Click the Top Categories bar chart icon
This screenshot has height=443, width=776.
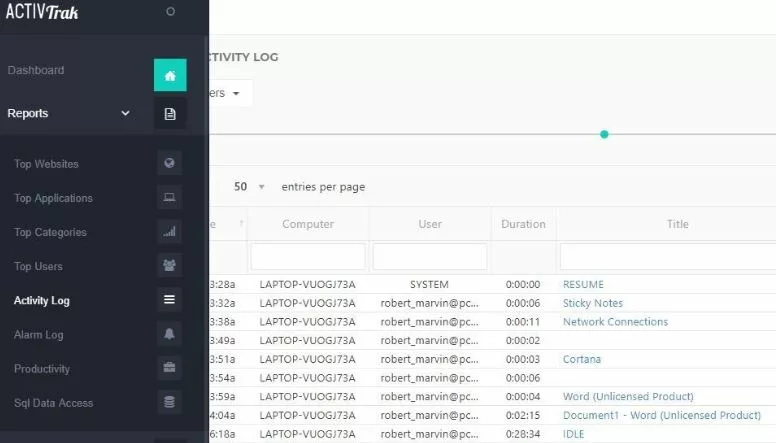(169, 232)
